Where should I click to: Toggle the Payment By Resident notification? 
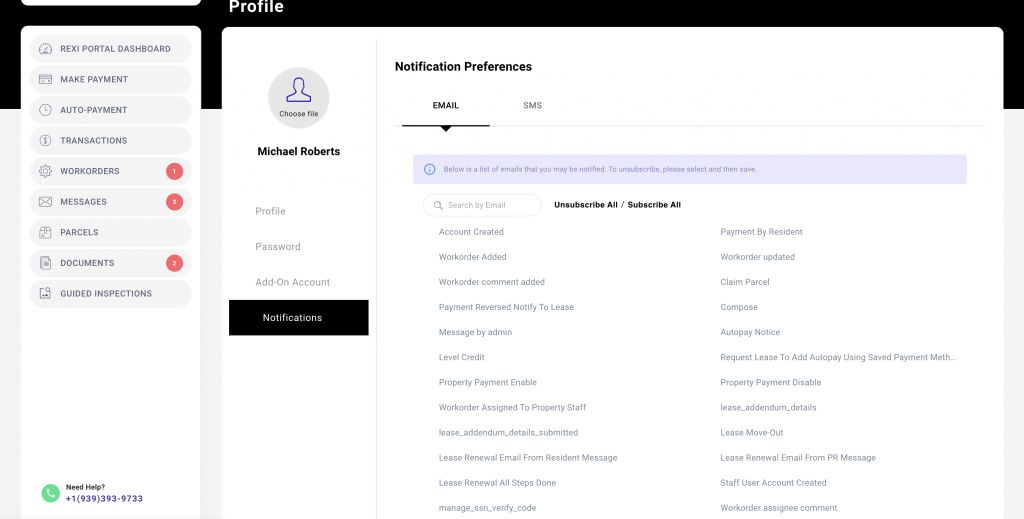coord(761,232)
